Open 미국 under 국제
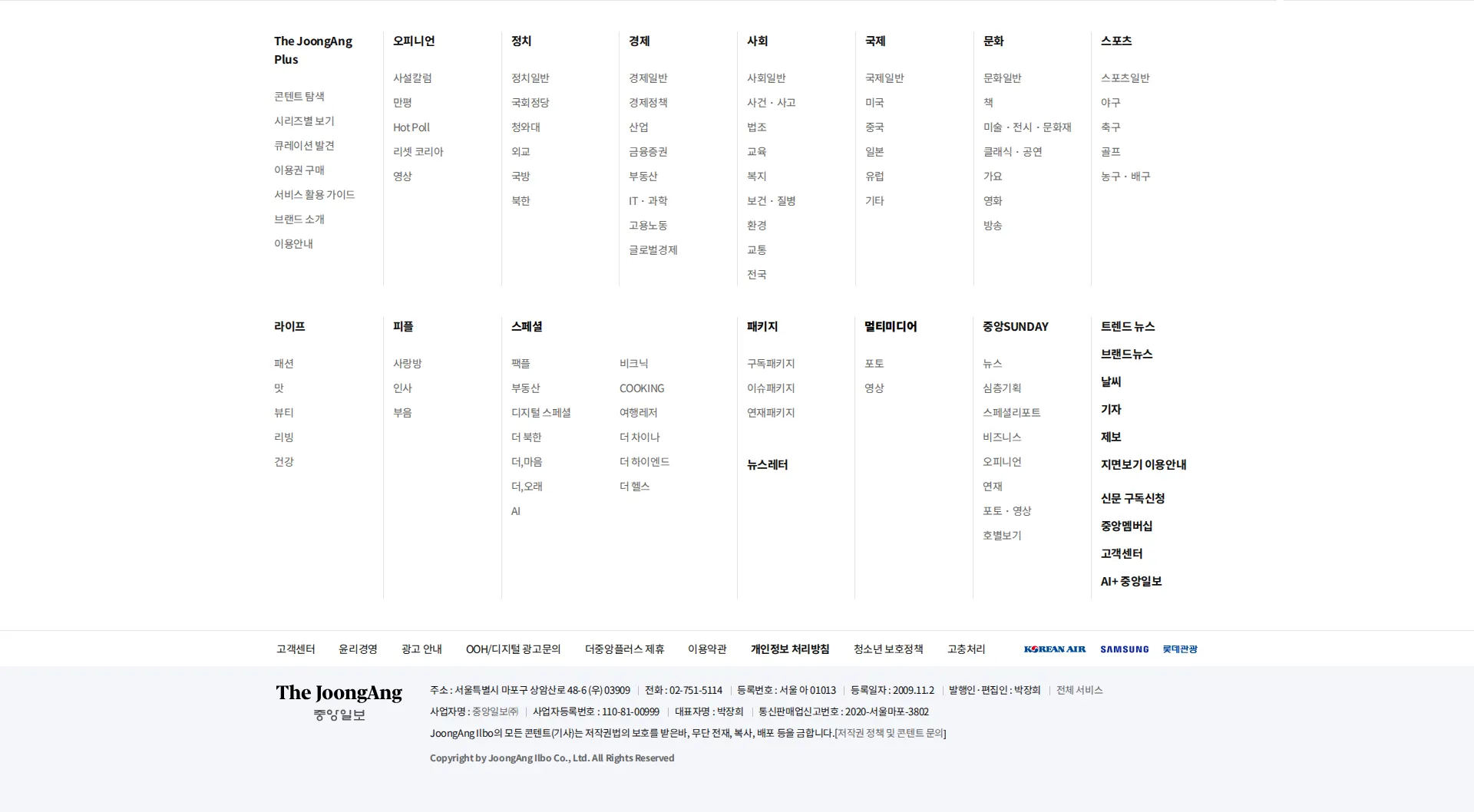This screenshot has height=812, width=1474. [x=874, y=103]
